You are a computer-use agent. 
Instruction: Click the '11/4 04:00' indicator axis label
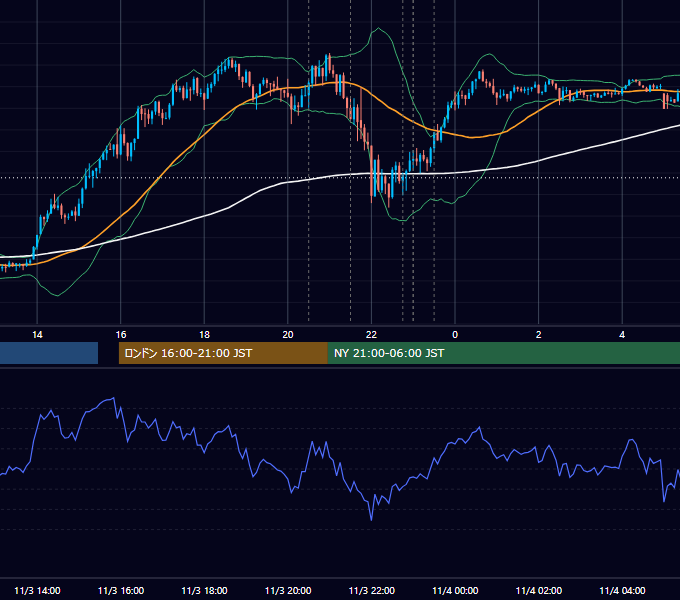tap(622, 590)
